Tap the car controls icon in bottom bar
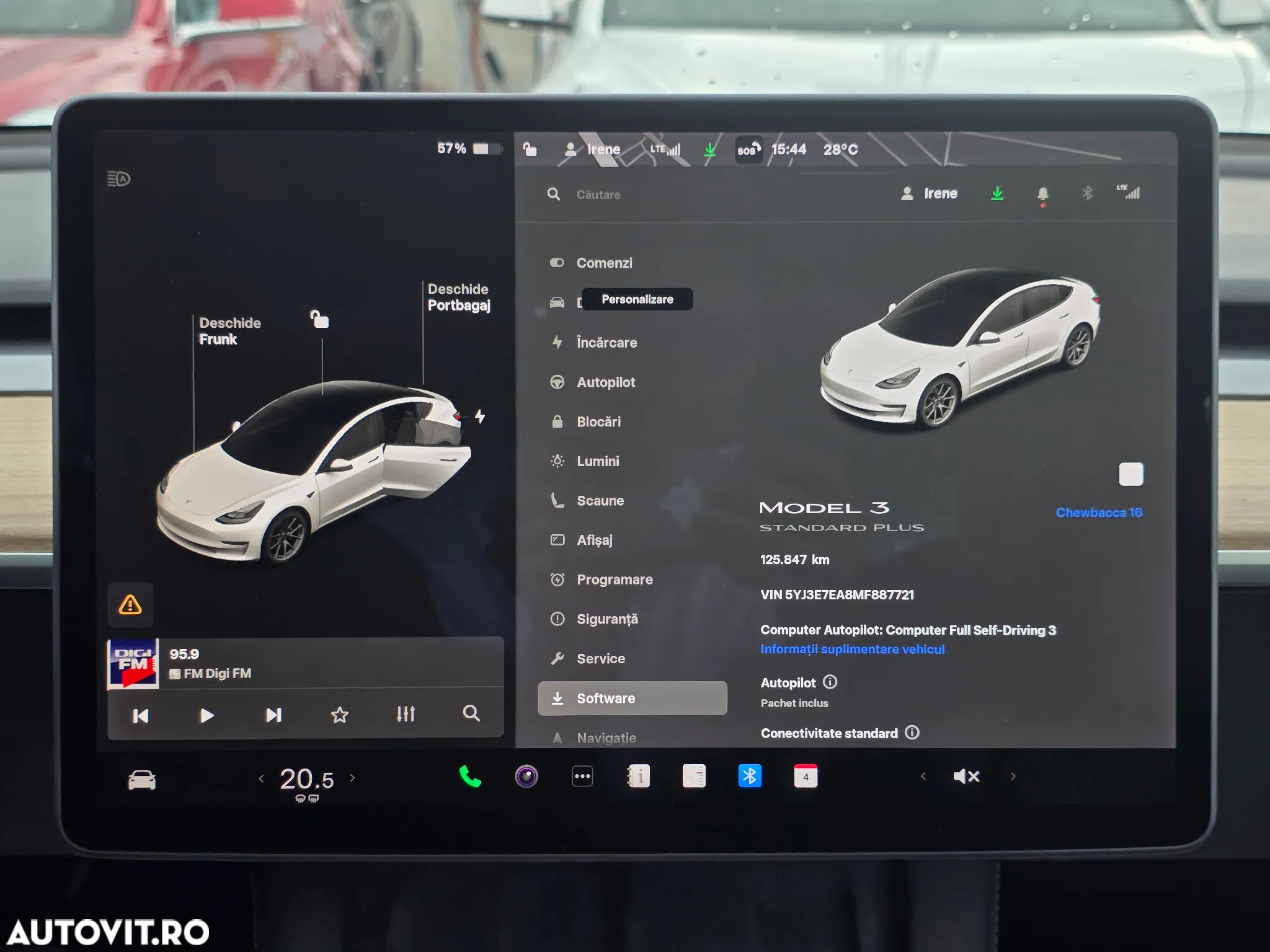Viewport: 1270px width, 952px height. [142, 779]
